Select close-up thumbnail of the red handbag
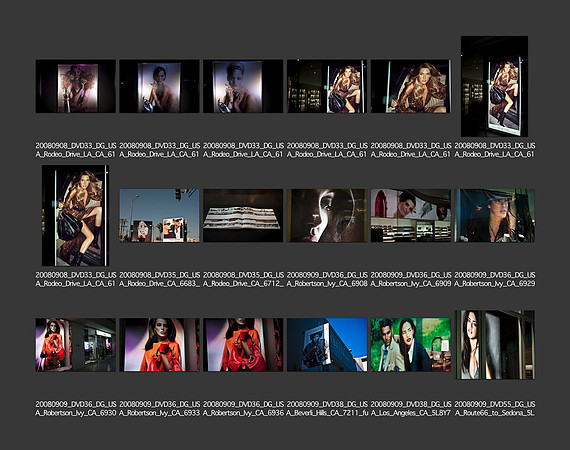The image size is (570, 450). (243, 345)
